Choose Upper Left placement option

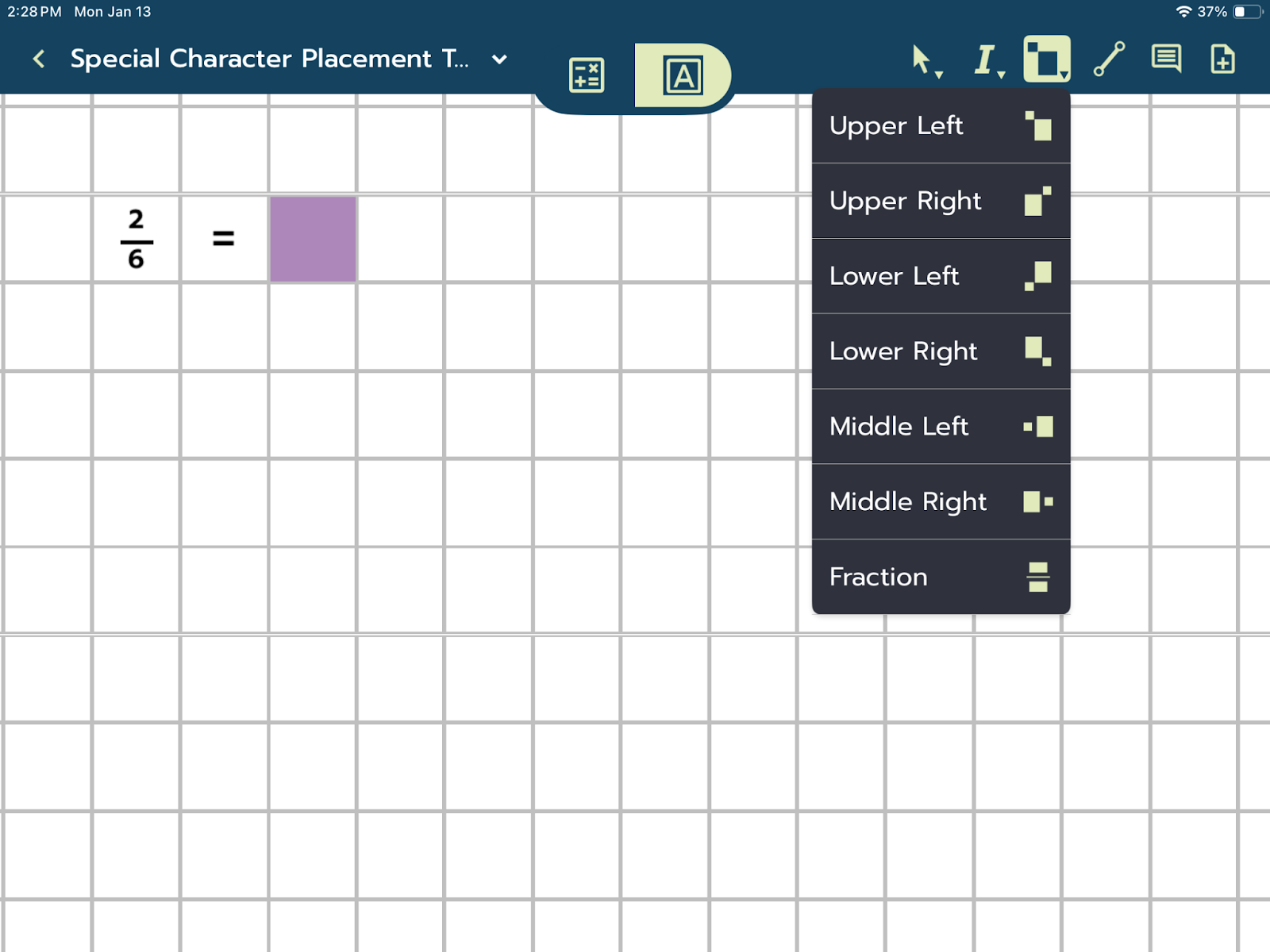click(x=941, y=126)
